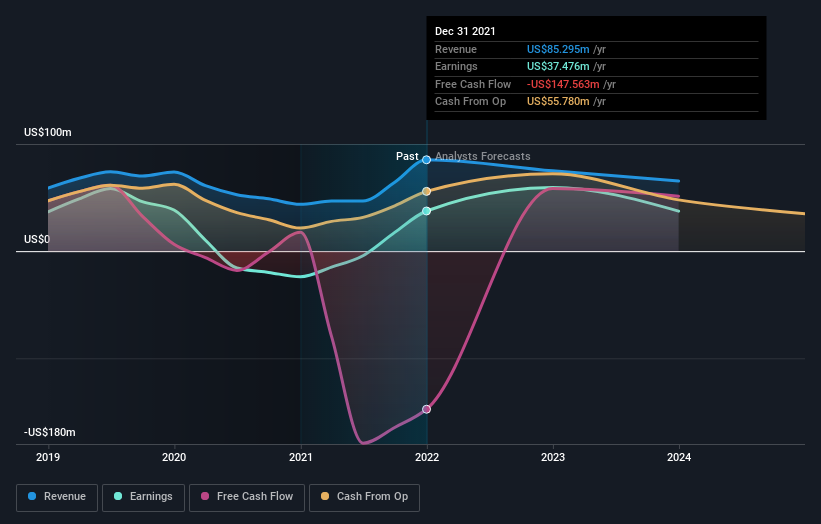Click the tooltip cash from op value US$55.780m

click(558, 102)
